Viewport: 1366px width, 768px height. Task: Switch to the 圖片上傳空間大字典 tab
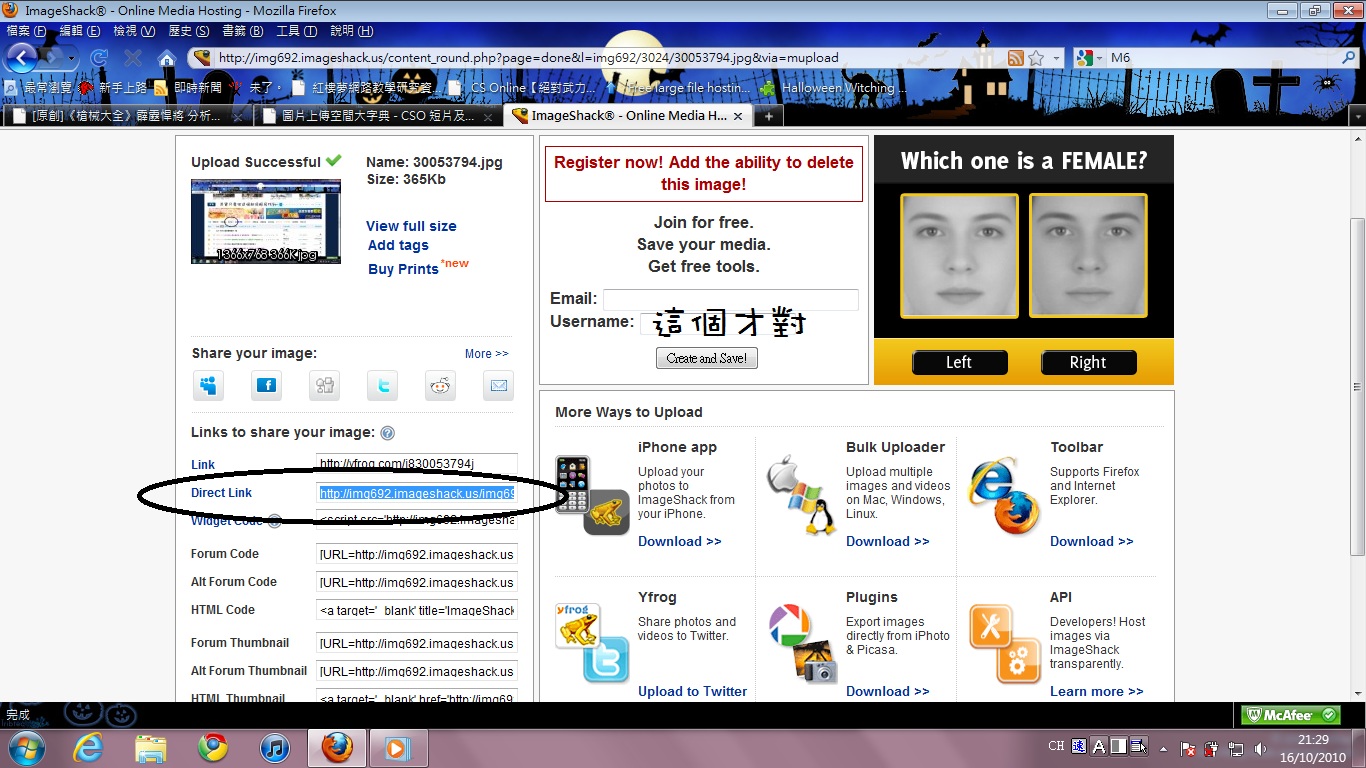point(378,116)
